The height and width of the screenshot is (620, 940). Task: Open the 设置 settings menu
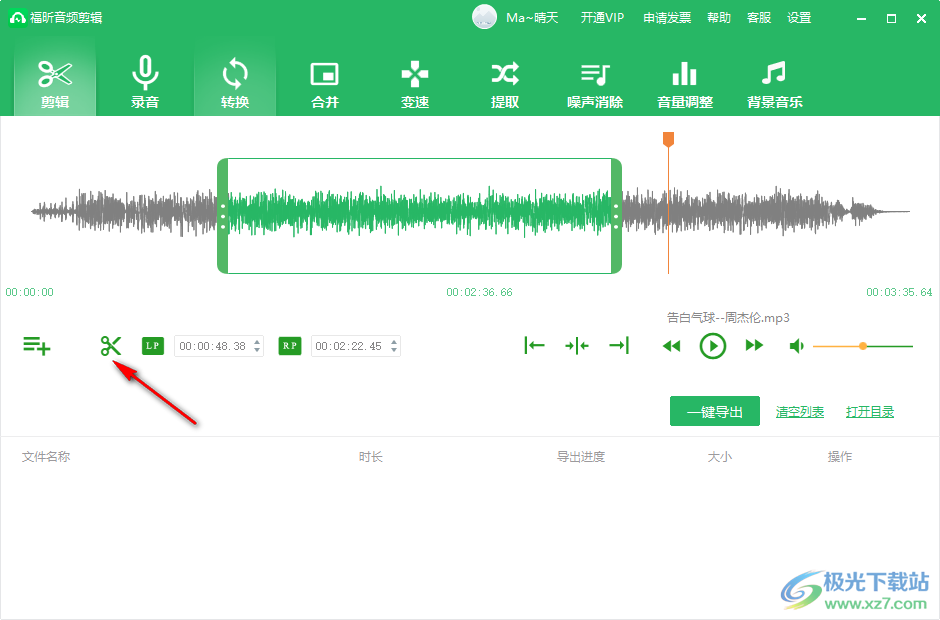point(799,18)
